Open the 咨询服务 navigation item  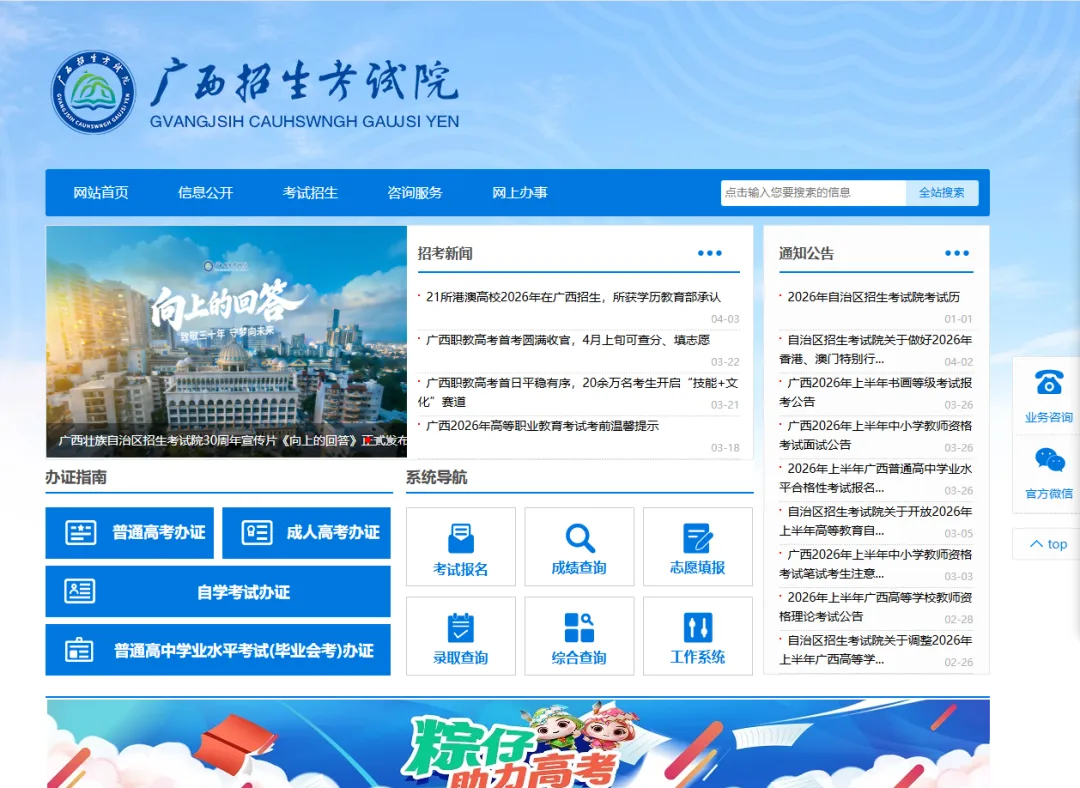click(x=415, y=193)
